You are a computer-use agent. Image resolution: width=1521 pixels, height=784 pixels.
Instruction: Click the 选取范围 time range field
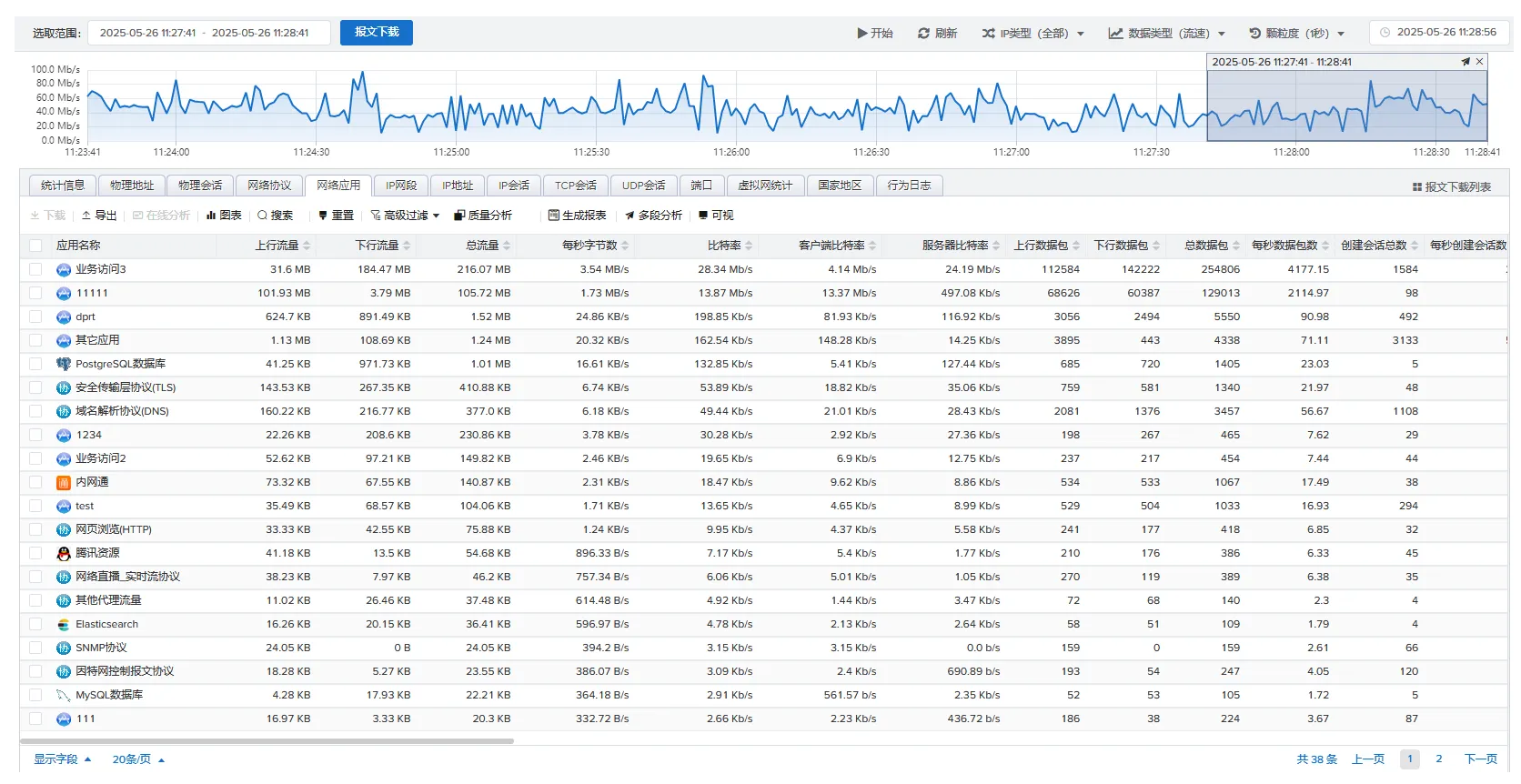coord(209,33)
